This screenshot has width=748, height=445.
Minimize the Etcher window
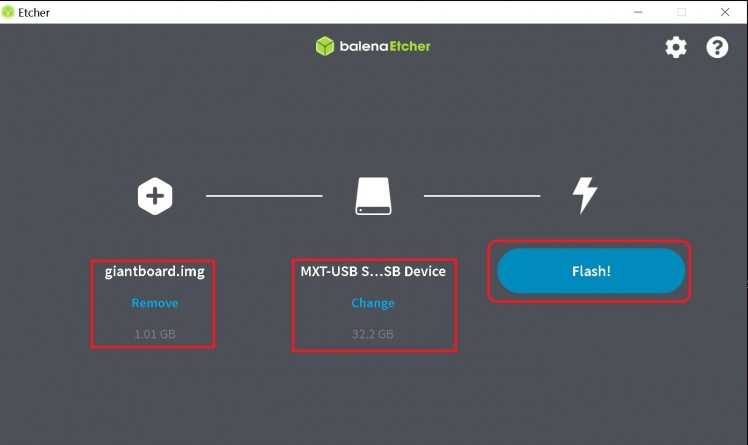[x=638, y=12]
